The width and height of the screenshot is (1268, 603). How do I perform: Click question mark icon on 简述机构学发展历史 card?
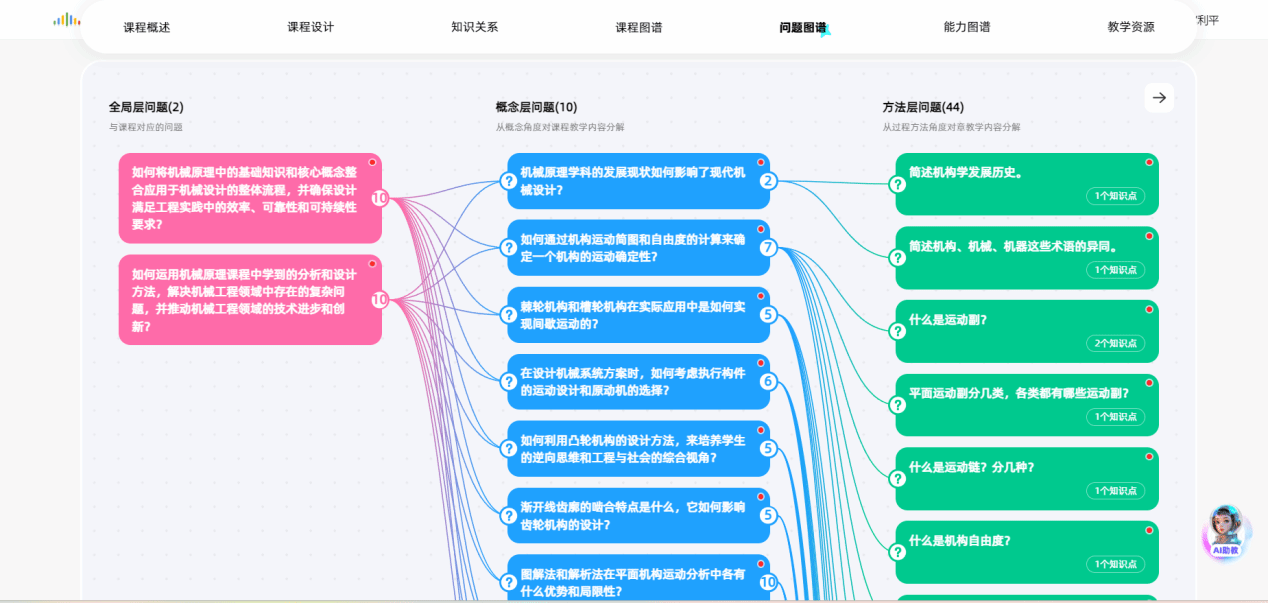click(x=898, y=184)
